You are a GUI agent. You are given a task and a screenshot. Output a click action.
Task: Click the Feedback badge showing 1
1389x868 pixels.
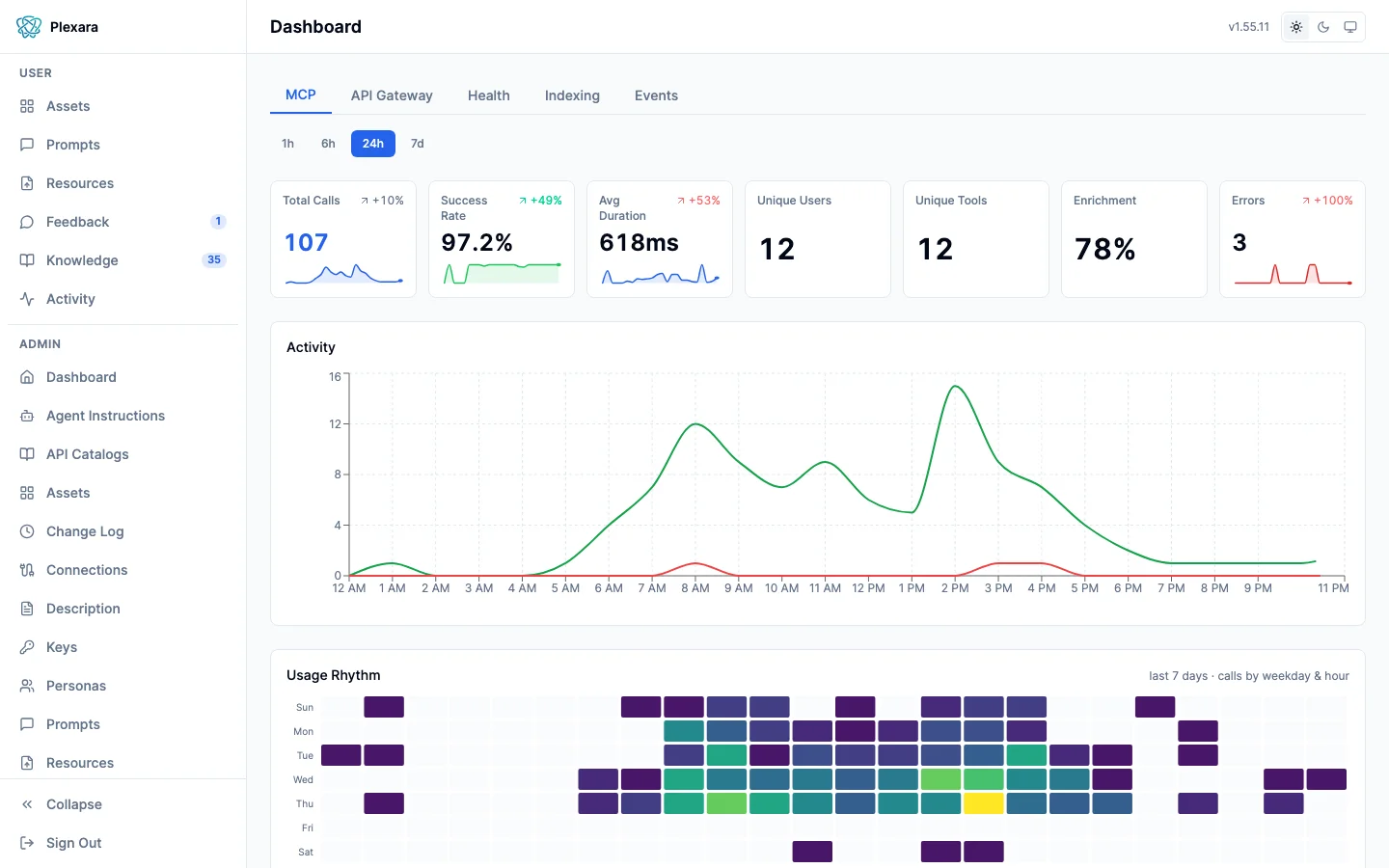[x=218, y=222]
